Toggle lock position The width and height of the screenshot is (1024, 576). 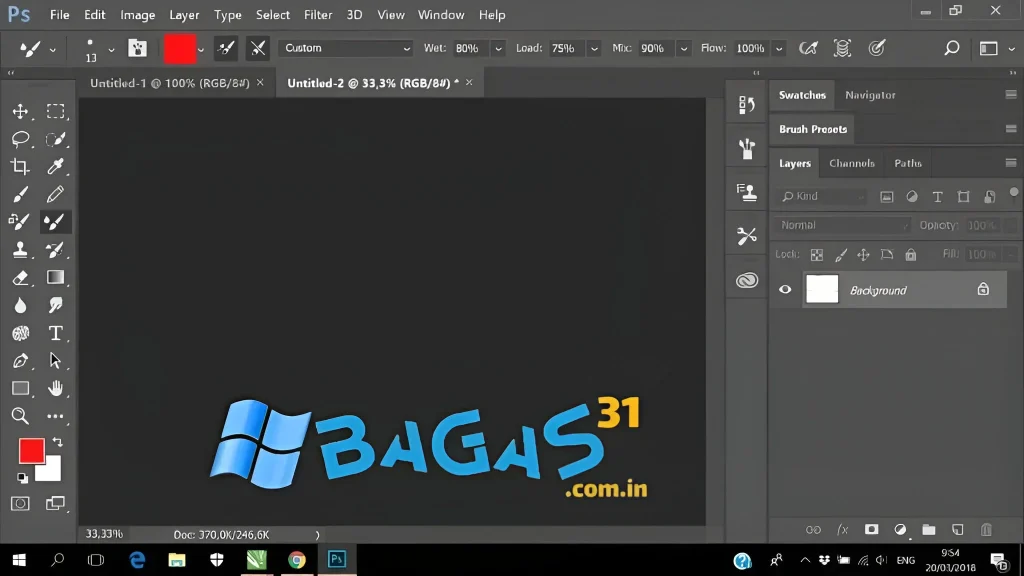pyautogui.click(x=863, y=255)
